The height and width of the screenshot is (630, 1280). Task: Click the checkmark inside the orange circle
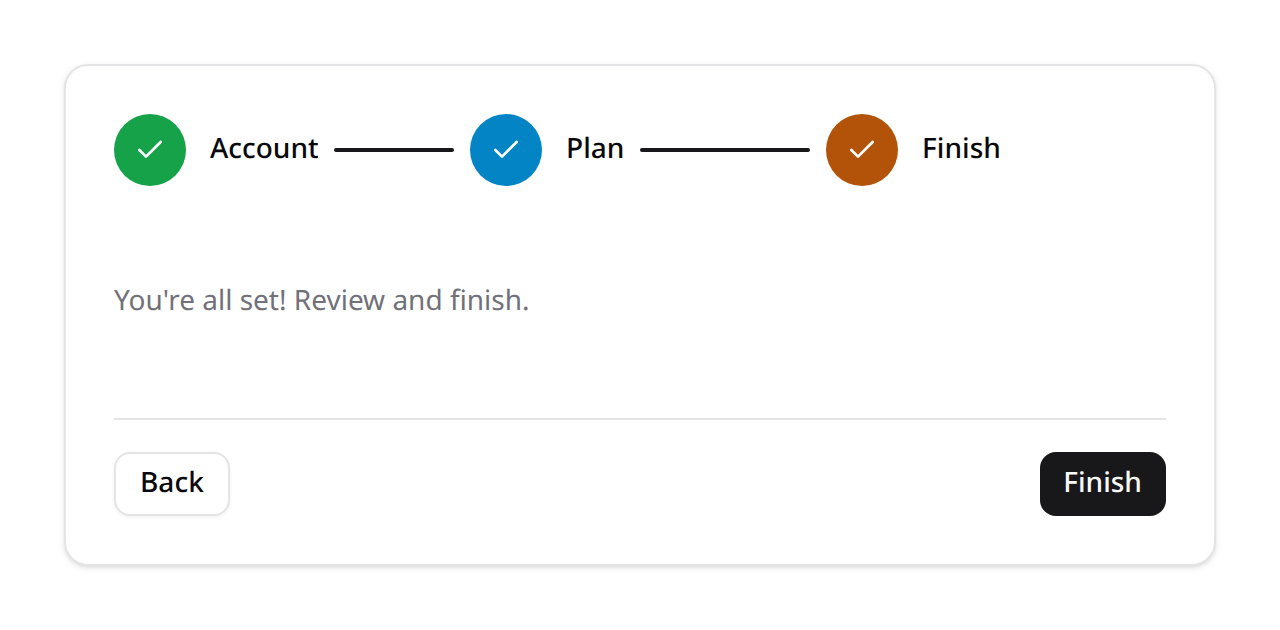pyautogui.click(x=862, y=150)
